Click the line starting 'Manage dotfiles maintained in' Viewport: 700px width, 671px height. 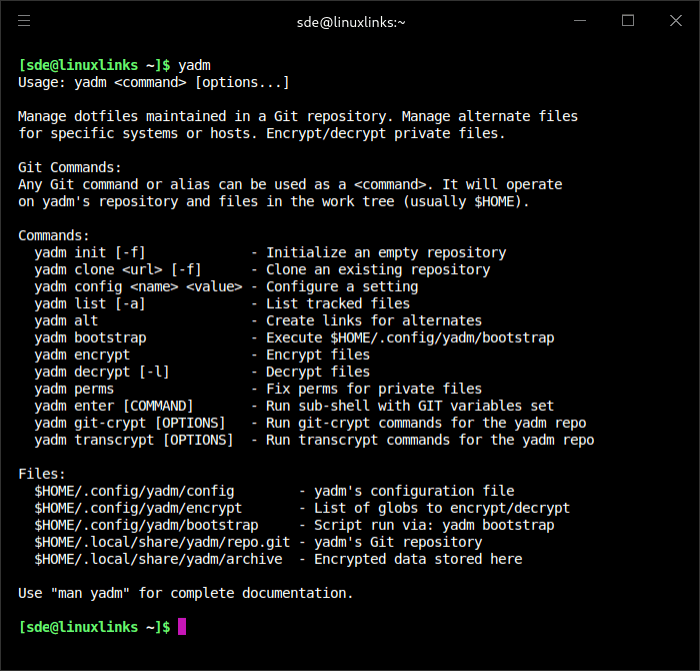pos(298,117)
